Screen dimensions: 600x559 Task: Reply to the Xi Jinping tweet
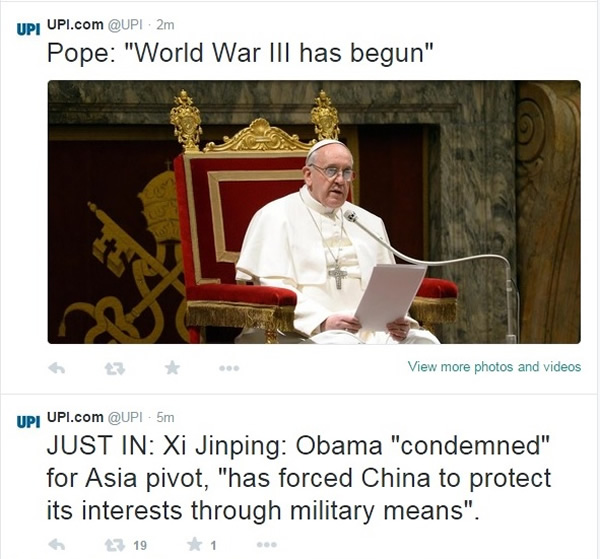click(x=57, y=544)
